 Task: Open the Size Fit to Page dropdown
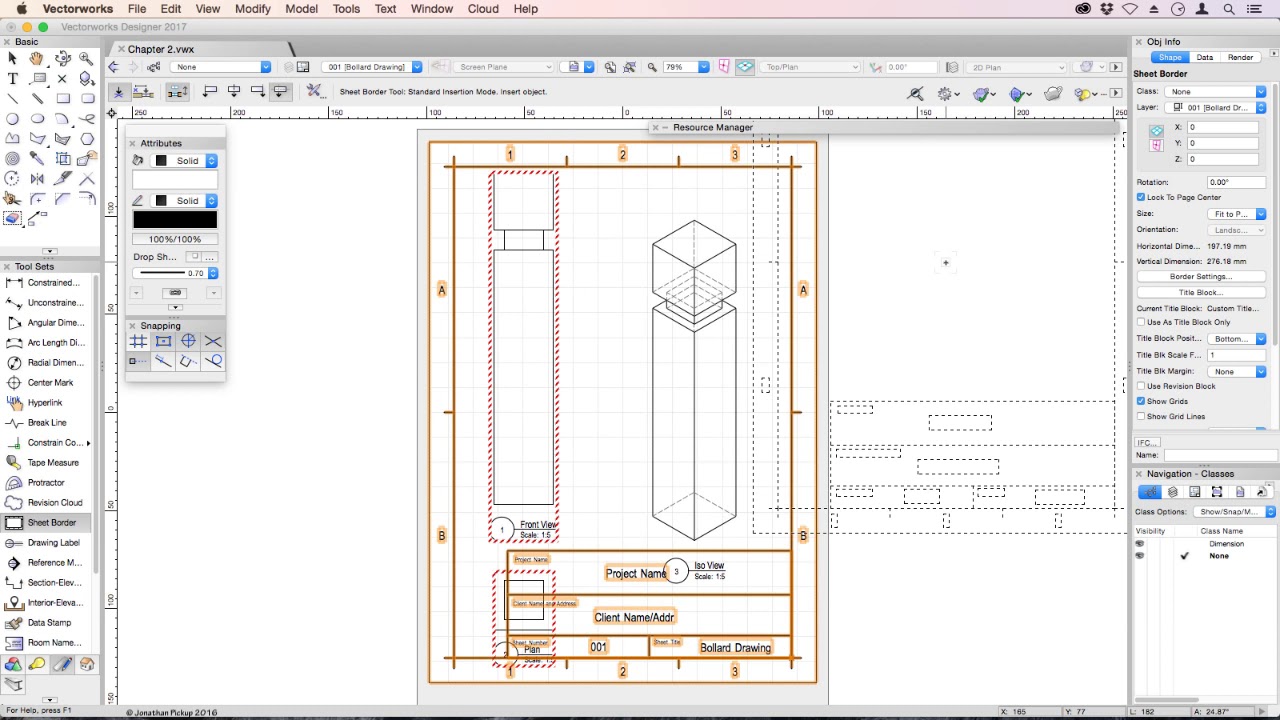click(1236, 214)
